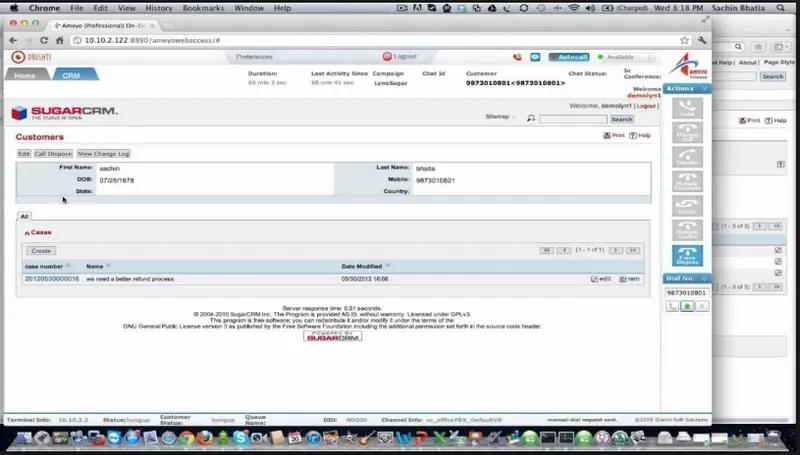Click the green phone dial icon under Dial No.
The height and width of the screenshot is (455, 800).
(672, 306)
